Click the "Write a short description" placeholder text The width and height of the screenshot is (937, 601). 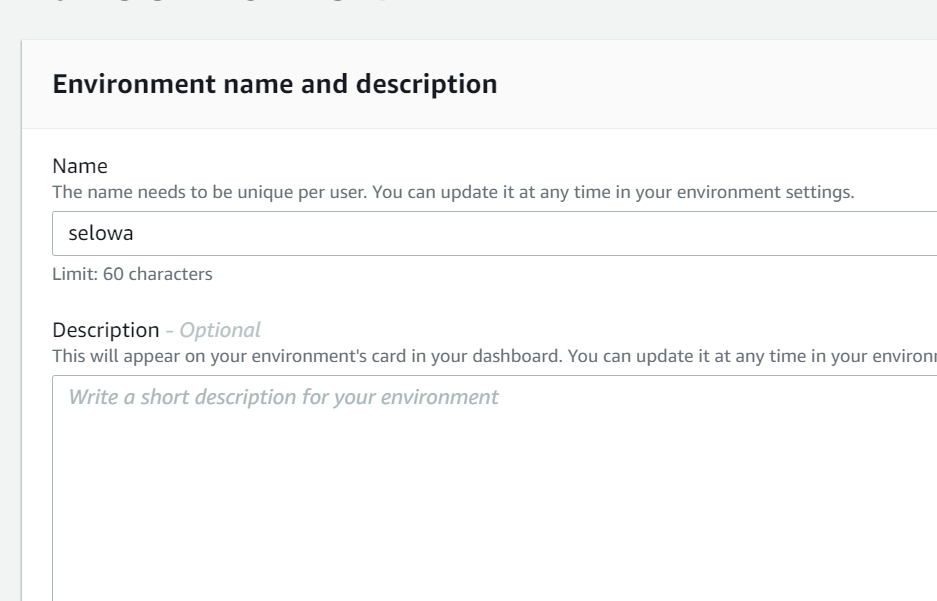[x=283, y=397]
